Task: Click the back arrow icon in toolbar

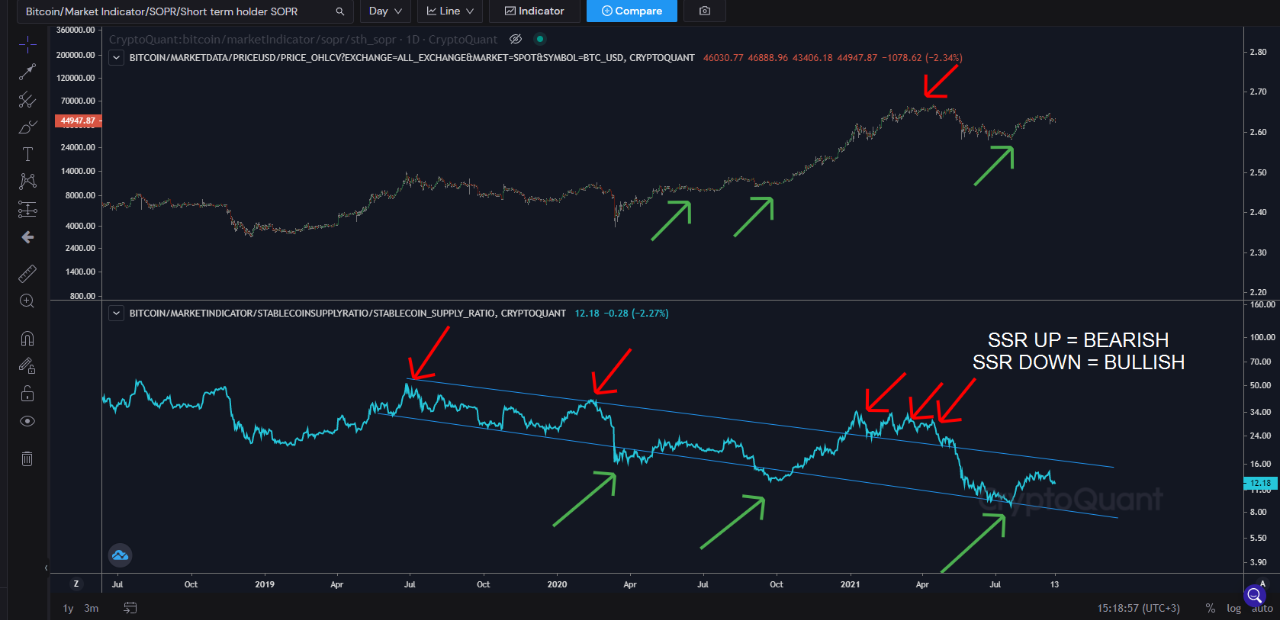Action: [27, 237]
